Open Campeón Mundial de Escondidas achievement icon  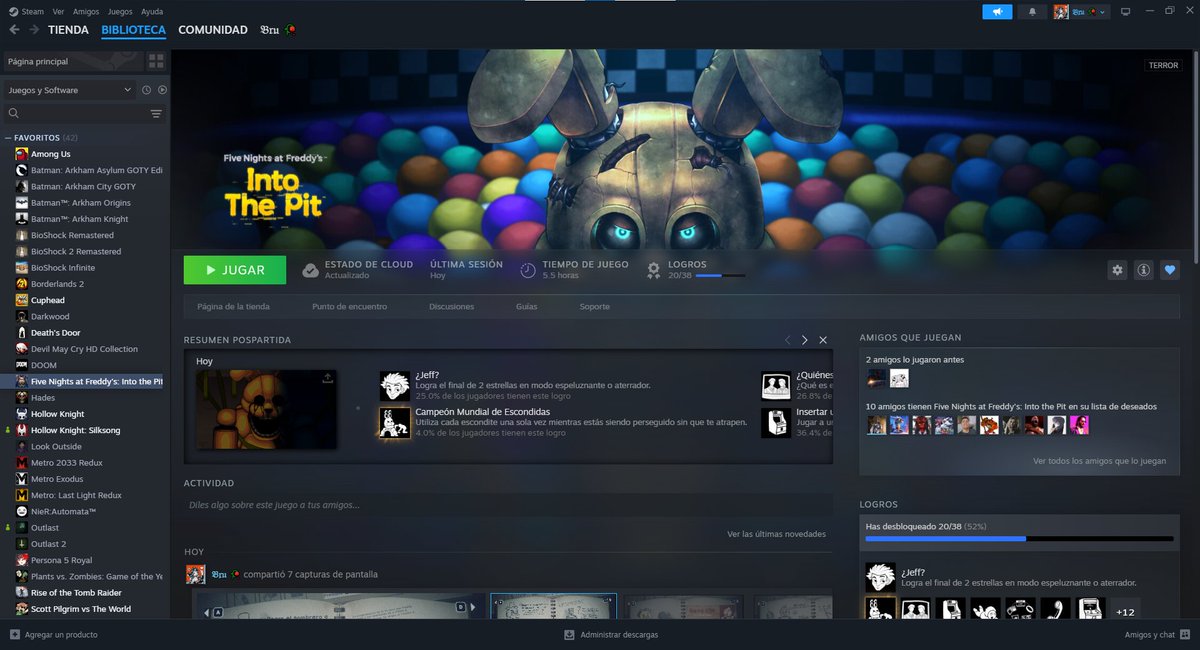coord(394,422)
